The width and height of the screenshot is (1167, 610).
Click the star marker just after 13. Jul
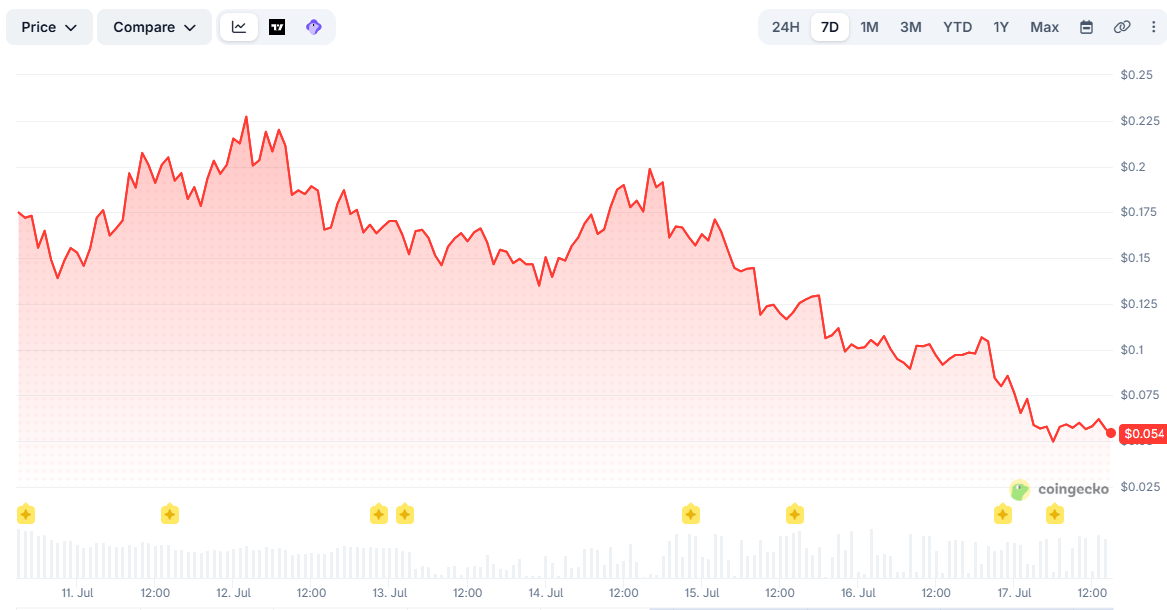405,514
